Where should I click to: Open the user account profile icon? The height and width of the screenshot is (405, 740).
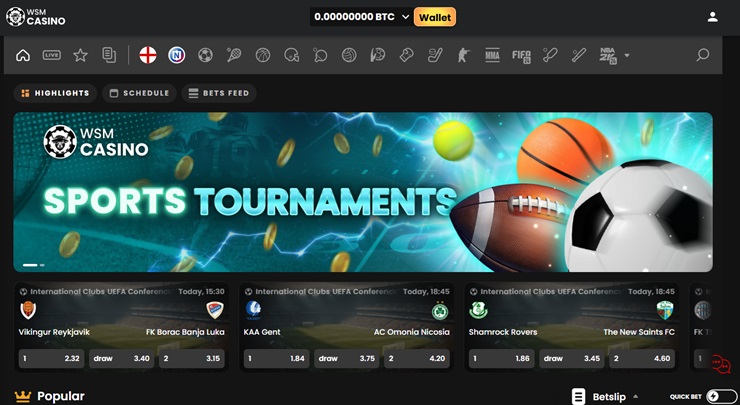pos(713,17)
